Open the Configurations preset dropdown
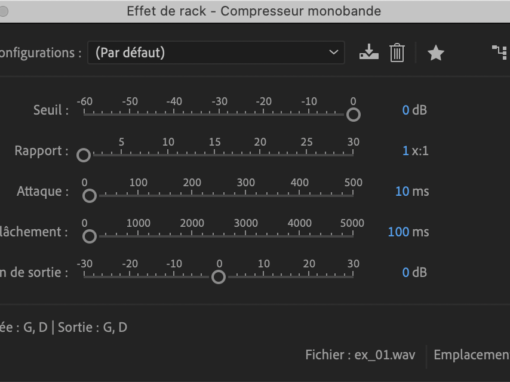The height and width of the screenshot is (382, 510). [216, 53]
